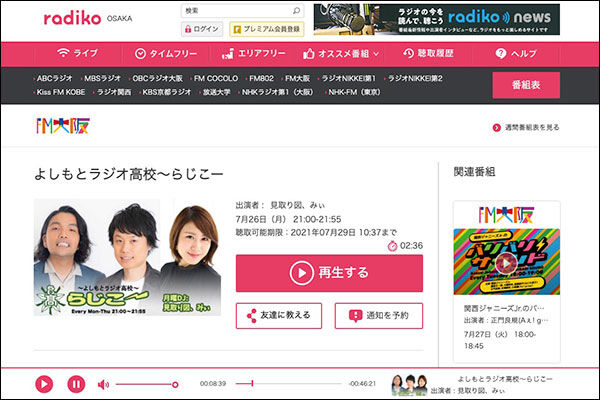600x400 pixels.
Task: Click the small program thumbnail in player bar
Action: coord(409,385)
